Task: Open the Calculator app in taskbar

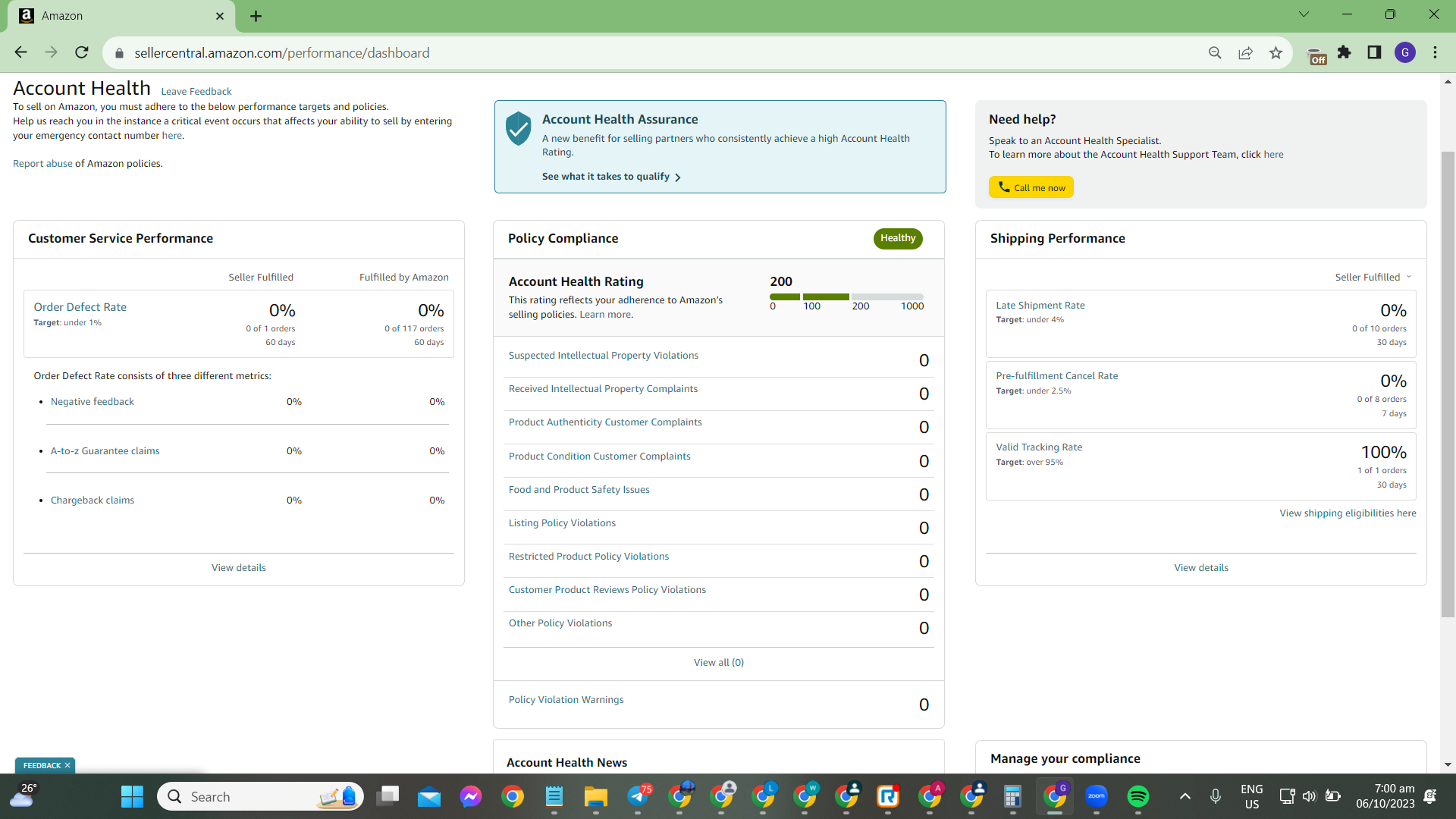Action: (x=1012, y=796)
